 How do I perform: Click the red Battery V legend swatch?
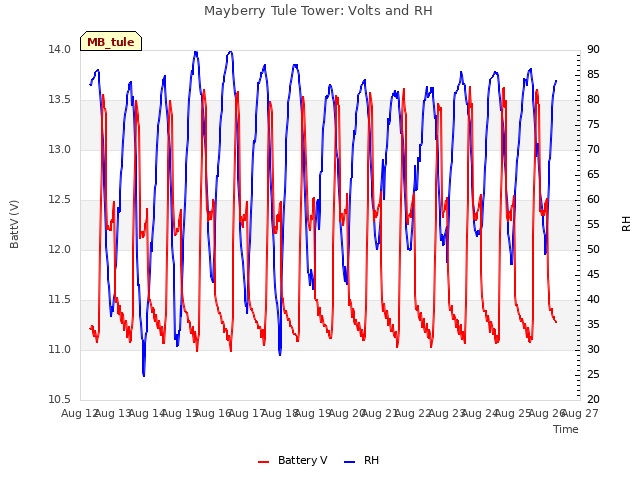coord(264,462)
